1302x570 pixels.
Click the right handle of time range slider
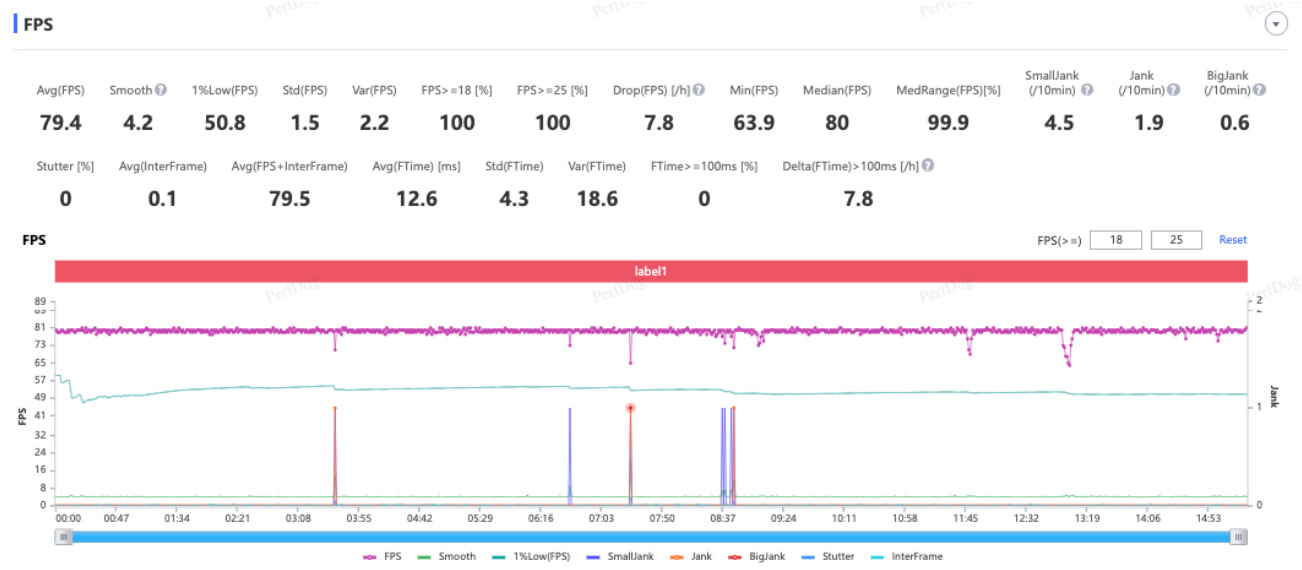click(x=1238, y=537)
